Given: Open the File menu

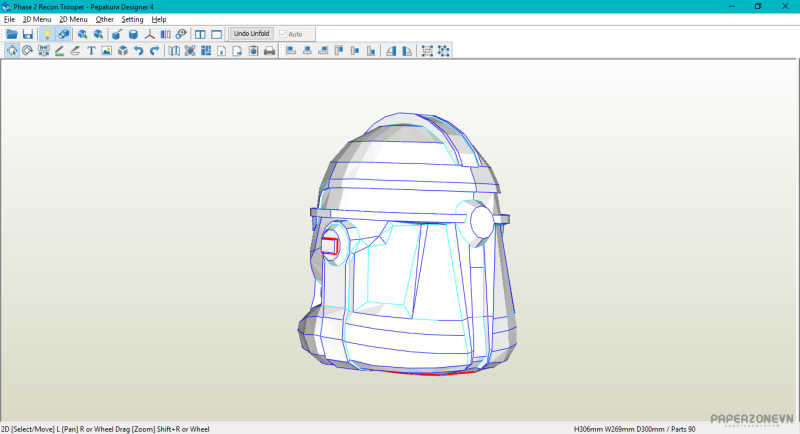Looking at the screenshot, I should click(x=9, y=19).
